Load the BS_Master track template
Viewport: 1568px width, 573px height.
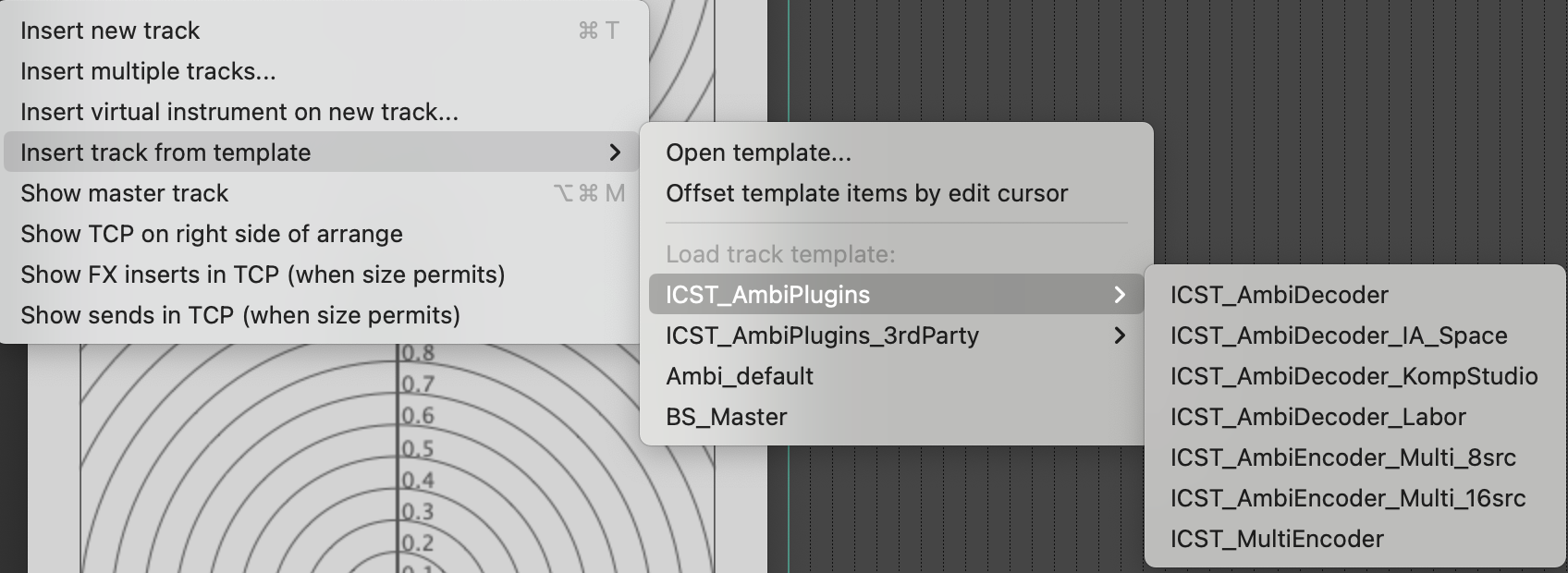point(727,417)
